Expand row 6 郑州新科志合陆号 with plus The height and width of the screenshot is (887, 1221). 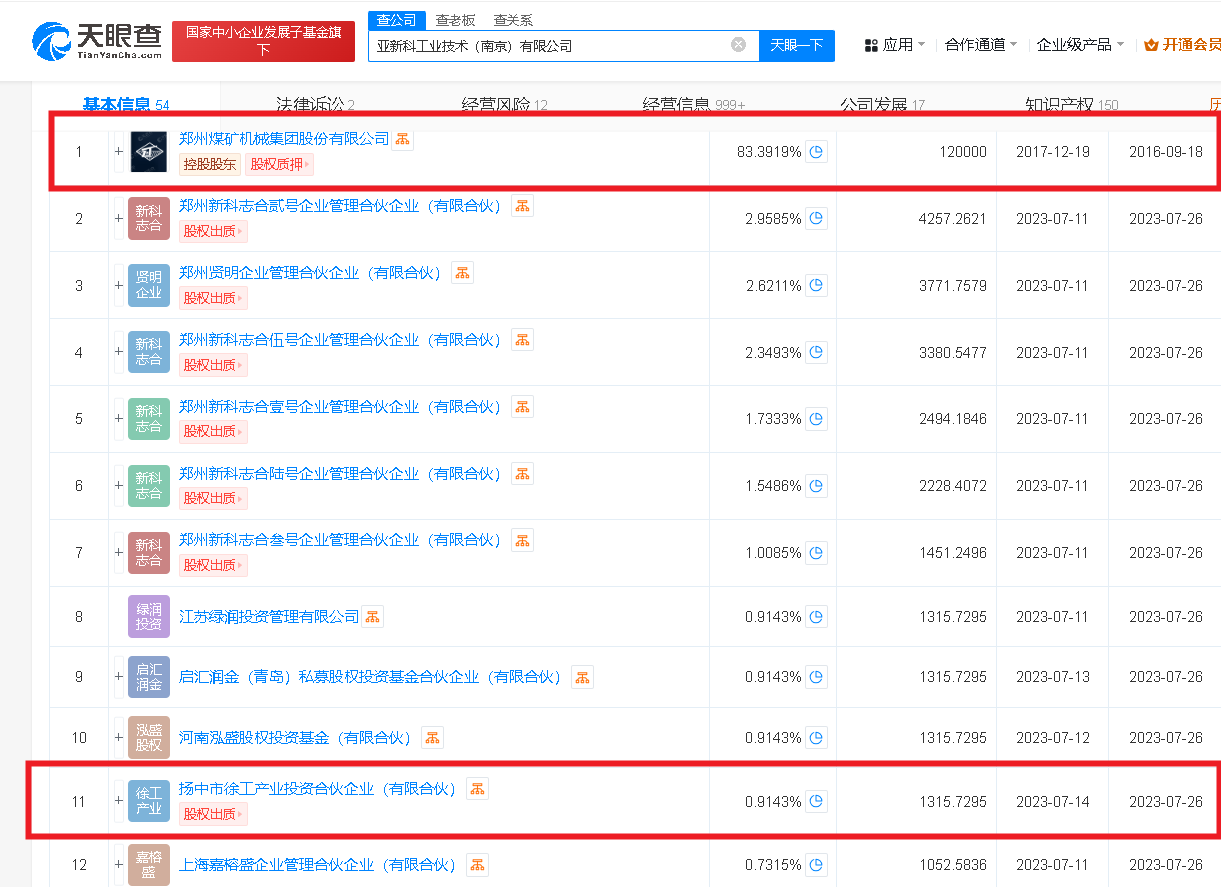pos(119,485)
